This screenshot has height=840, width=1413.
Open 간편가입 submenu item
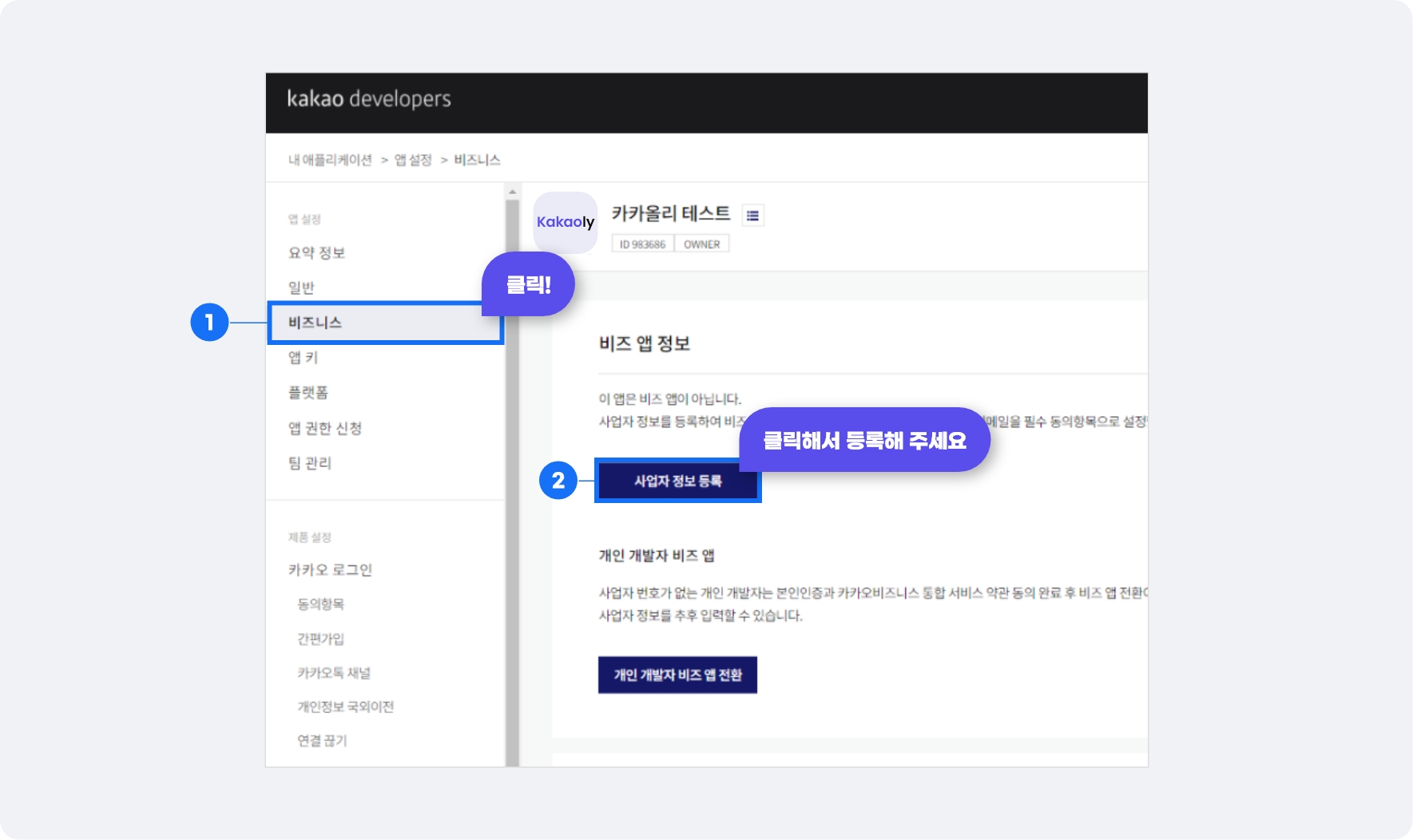click(321, 639)
